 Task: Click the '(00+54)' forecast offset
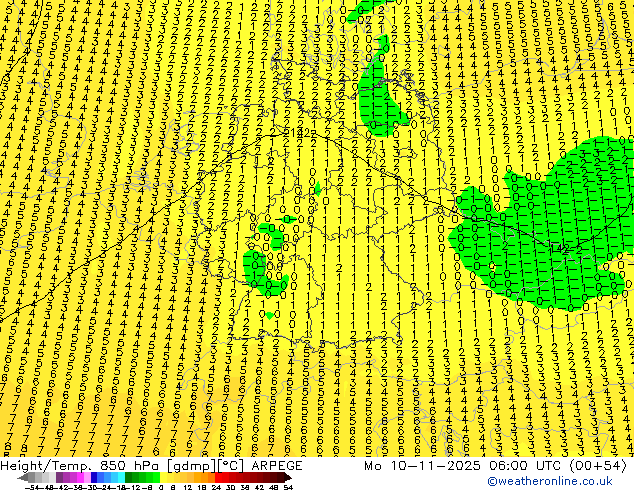(598, 466)
